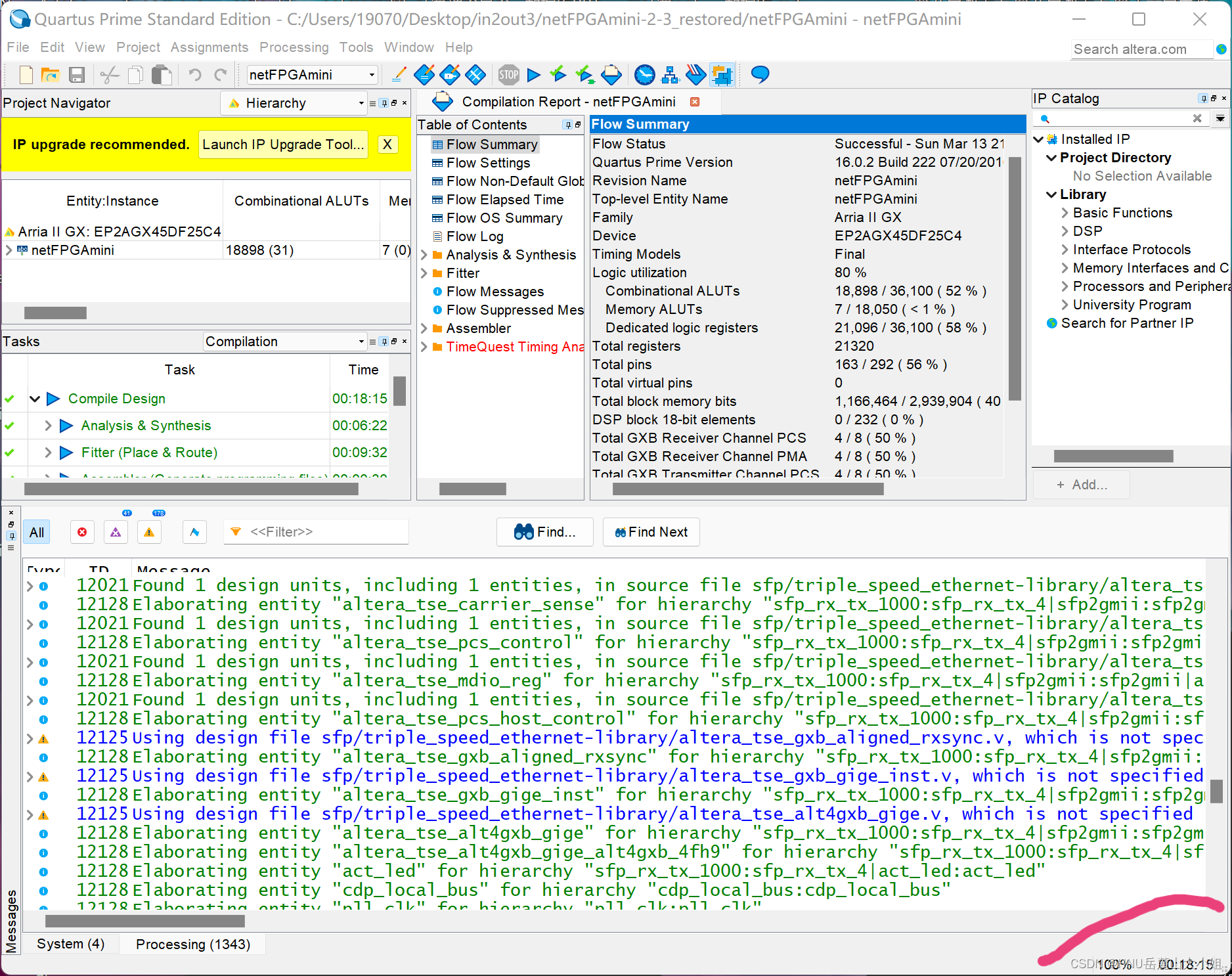Toggle the warning messages filter
Screen dimensions: 1232x976
(149, 532)
